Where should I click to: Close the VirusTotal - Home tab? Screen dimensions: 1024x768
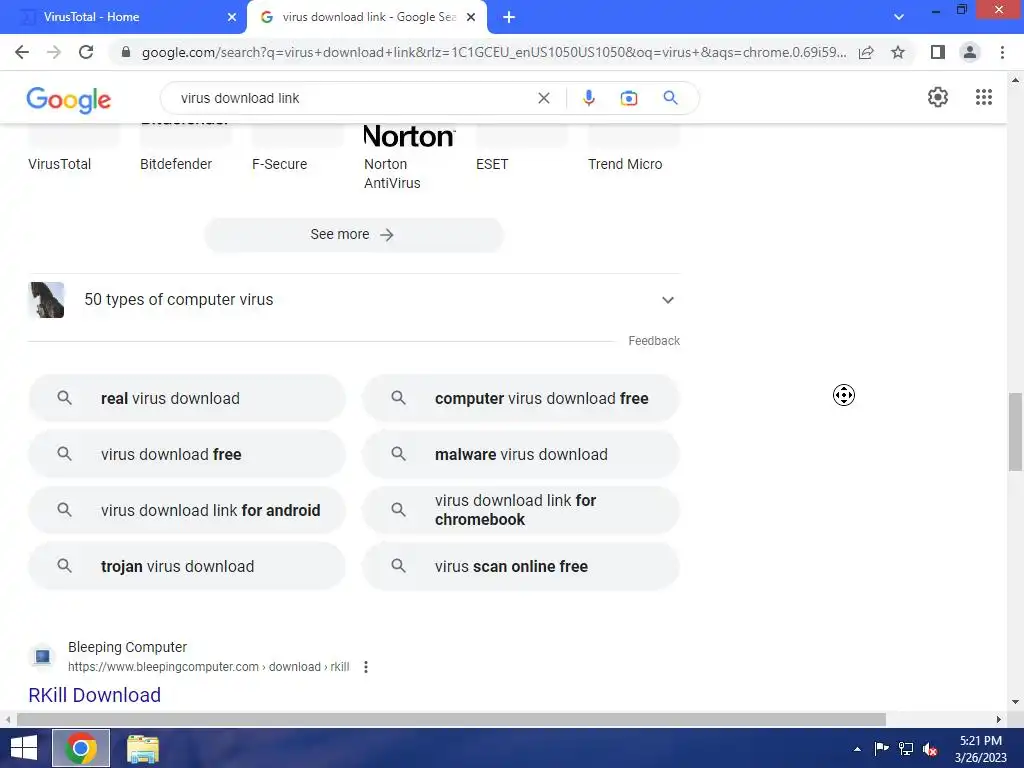coord(232,18)
